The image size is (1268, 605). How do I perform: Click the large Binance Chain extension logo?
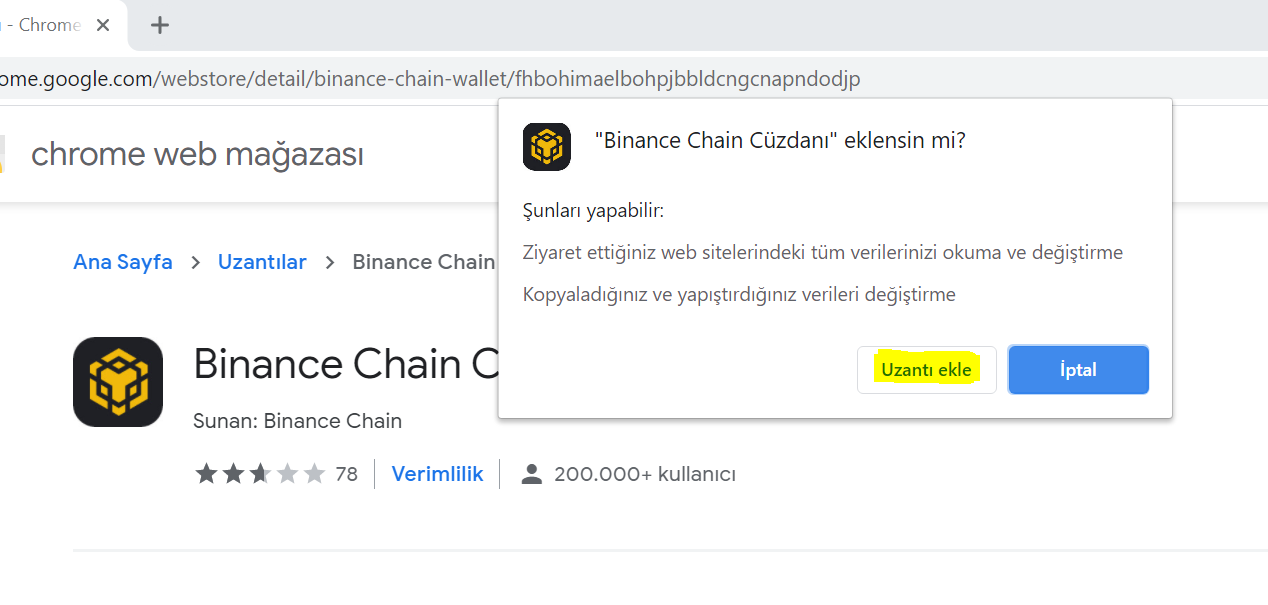pos(118,382)
